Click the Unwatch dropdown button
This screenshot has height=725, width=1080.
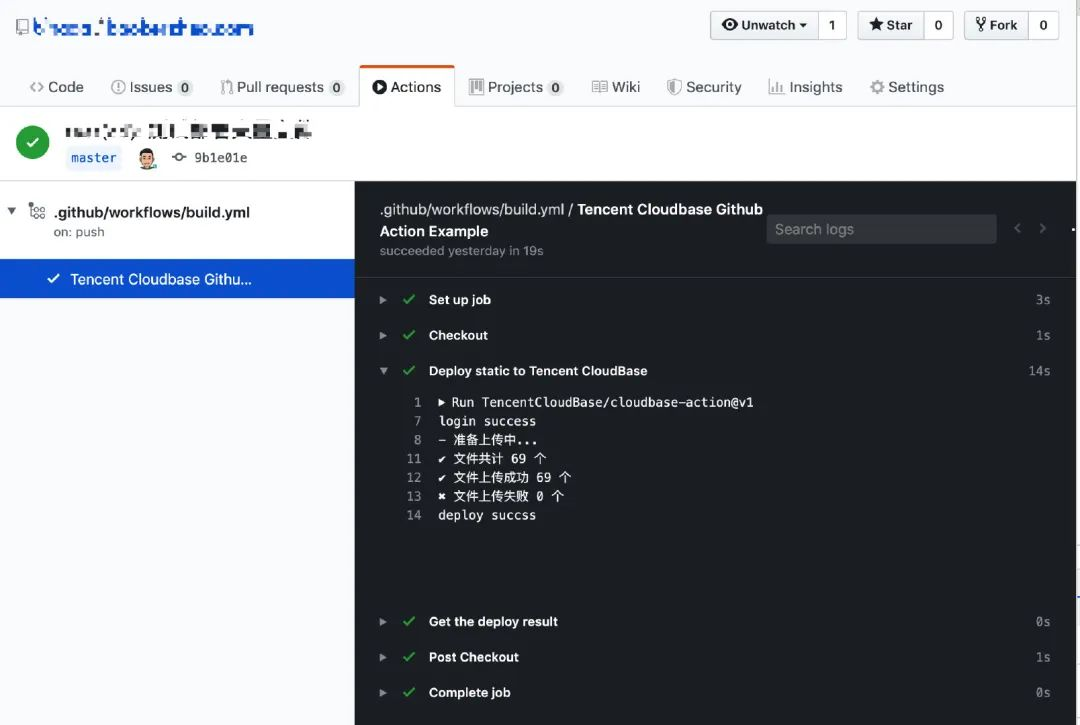(x=764, y=25)
